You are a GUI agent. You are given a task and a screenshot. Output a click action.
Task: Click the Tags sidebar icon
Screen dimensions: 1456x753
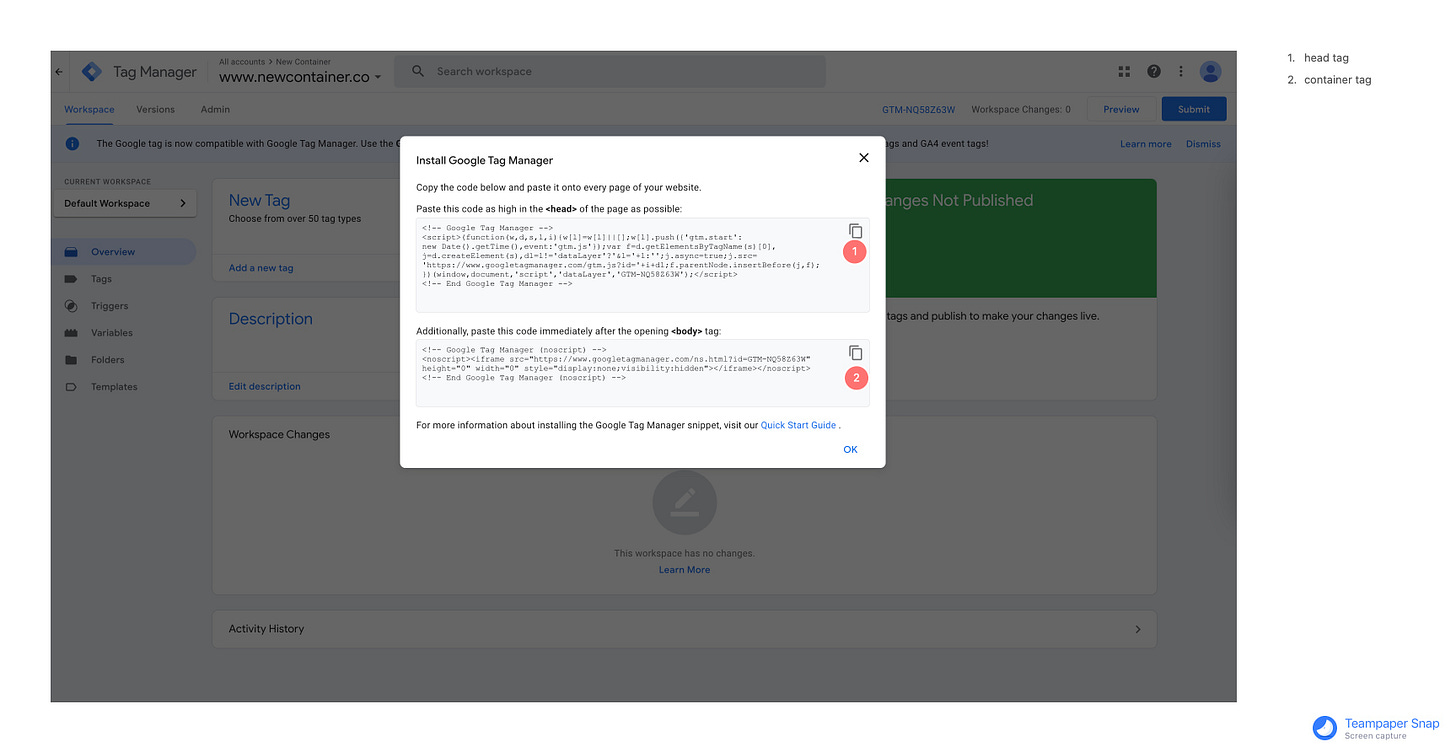point(71,279)
